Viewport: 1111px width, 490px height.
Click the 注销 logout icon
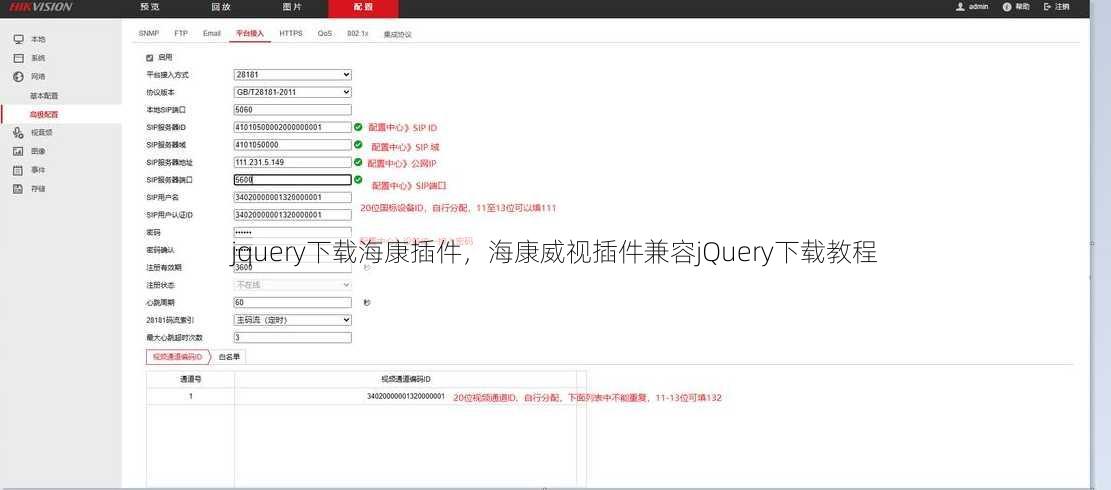pyautogui.click(x=1048, y=6)
